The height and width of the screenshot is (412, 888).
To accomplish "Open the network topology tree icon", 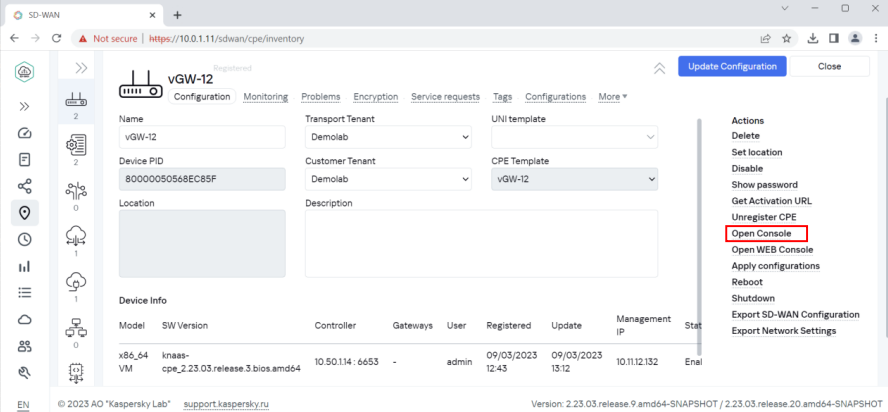I will tap(76, 328).
